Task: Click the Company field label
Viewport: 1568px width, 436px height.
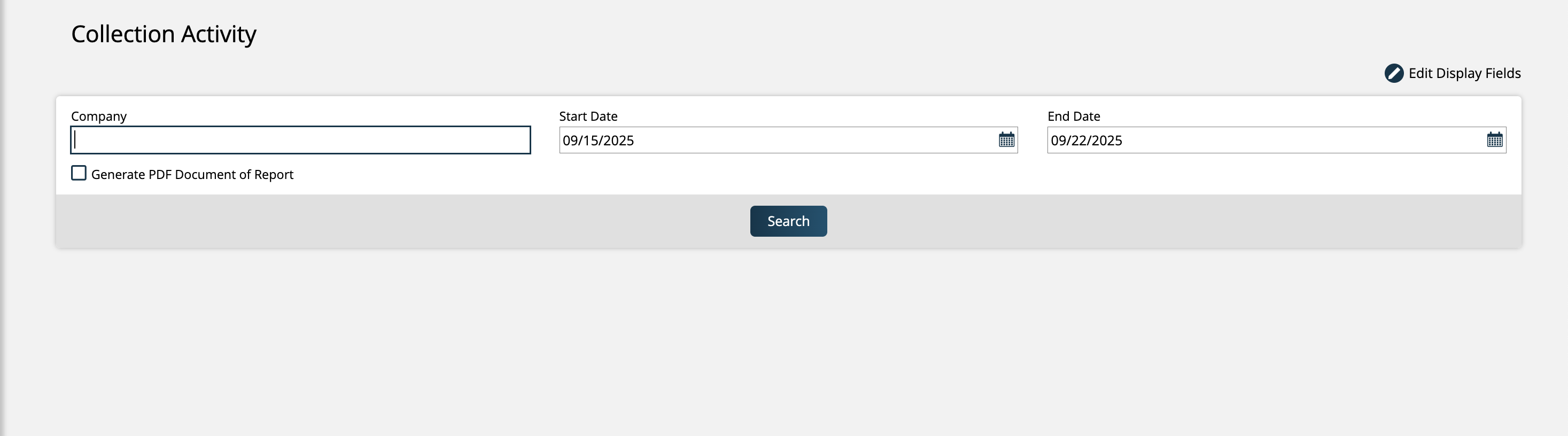Action: point(99,116)
